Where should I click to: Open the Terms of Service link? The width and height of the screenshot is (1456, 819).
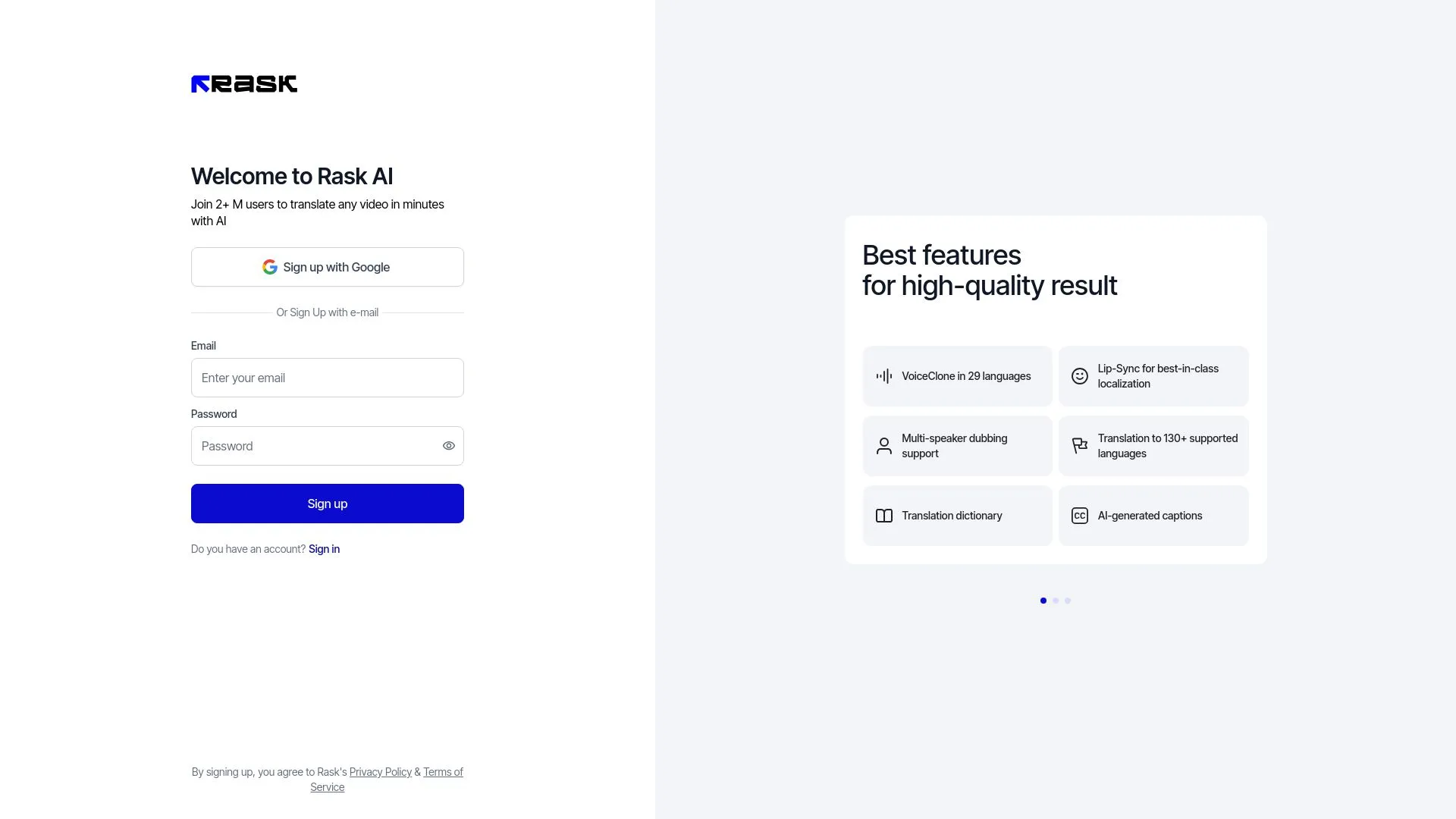coord(442,772)
